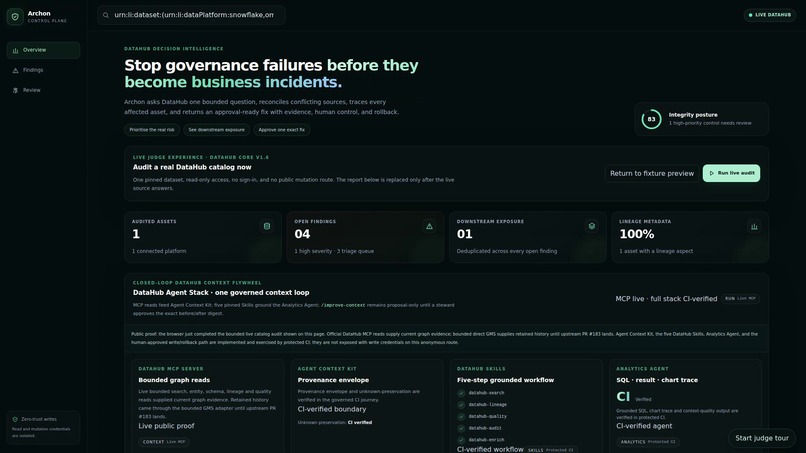Click the Open Findings stat card
The height and width of the screenshot is (453, 806).
tap(365, 237)
